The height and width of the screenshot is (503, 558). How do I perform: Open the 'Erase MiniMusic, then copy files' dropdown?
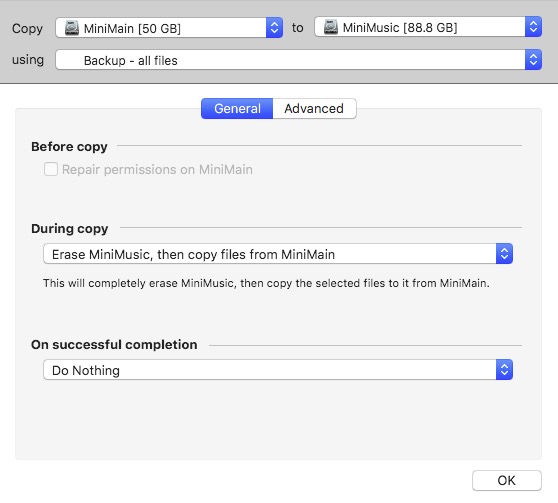(x=278, y=254)
